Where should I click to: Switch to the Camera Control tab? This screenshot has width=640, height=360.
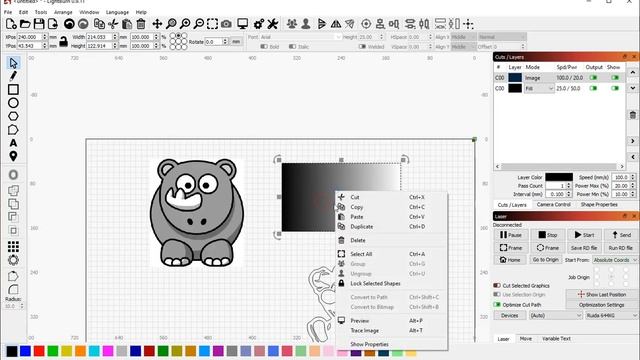(553, 204)
